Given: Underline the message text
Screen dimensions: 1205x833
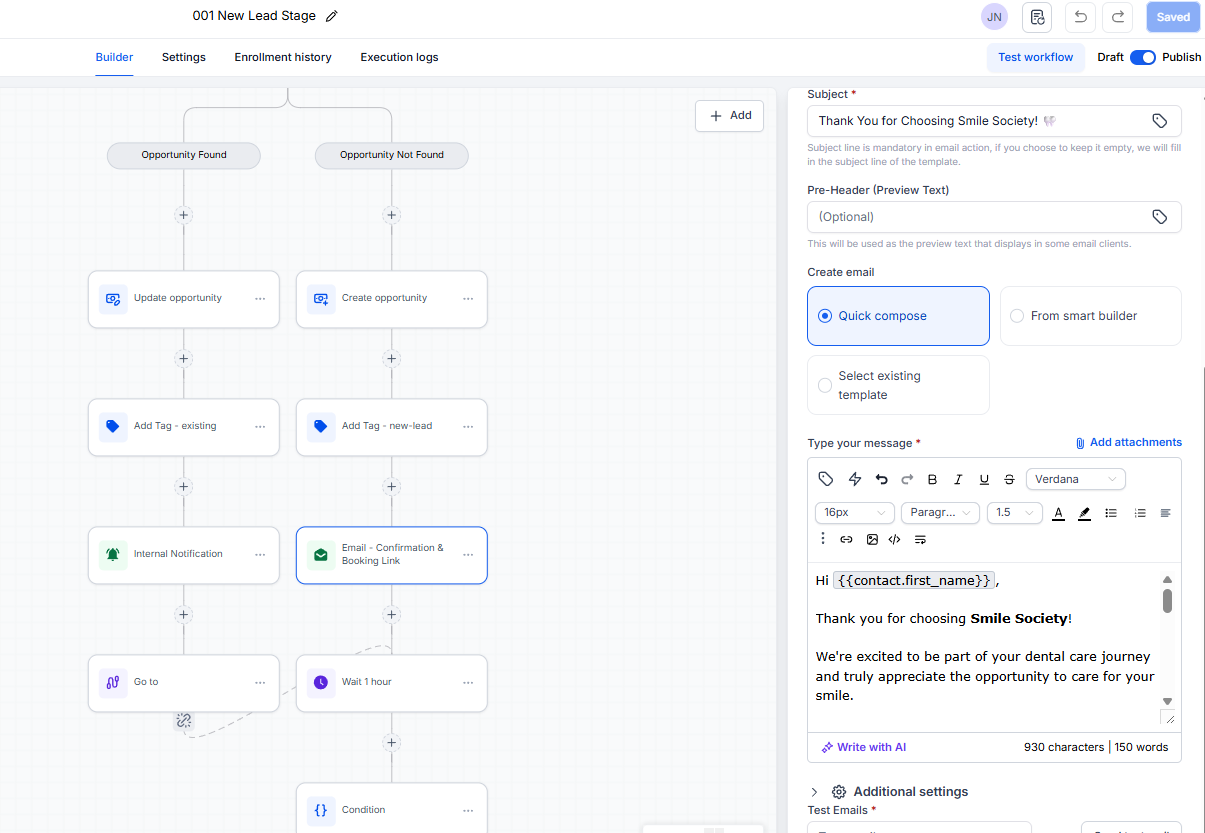Looking at the screenshot, I should click(x=984, y=479).
